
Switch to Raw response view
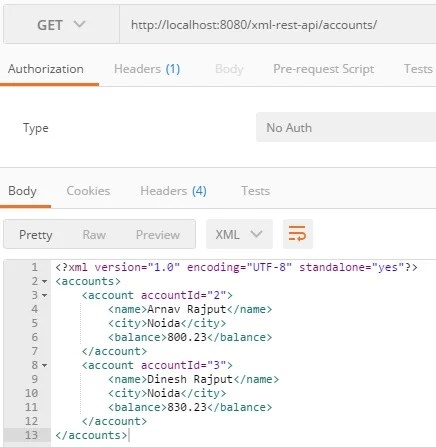94,235
